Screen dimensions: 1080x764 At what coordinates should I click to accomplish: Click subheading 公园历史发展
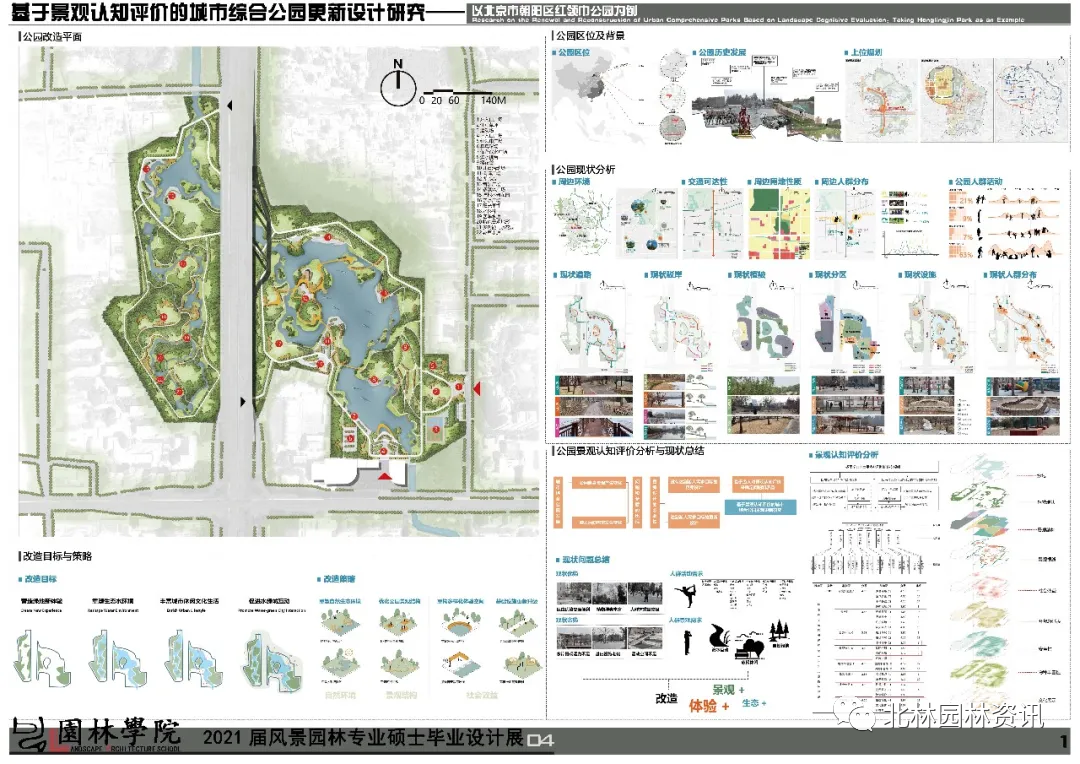(722, 52)
